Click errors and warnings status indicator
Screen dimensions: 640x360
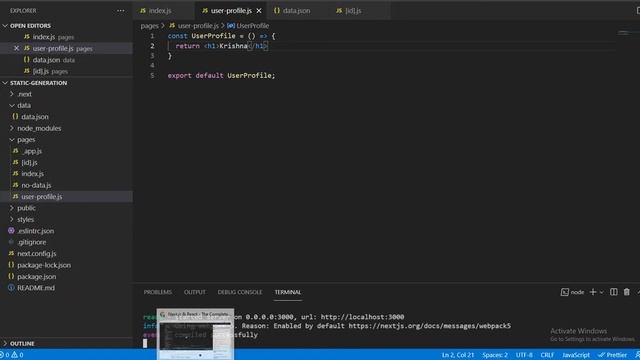click(12, 355)
